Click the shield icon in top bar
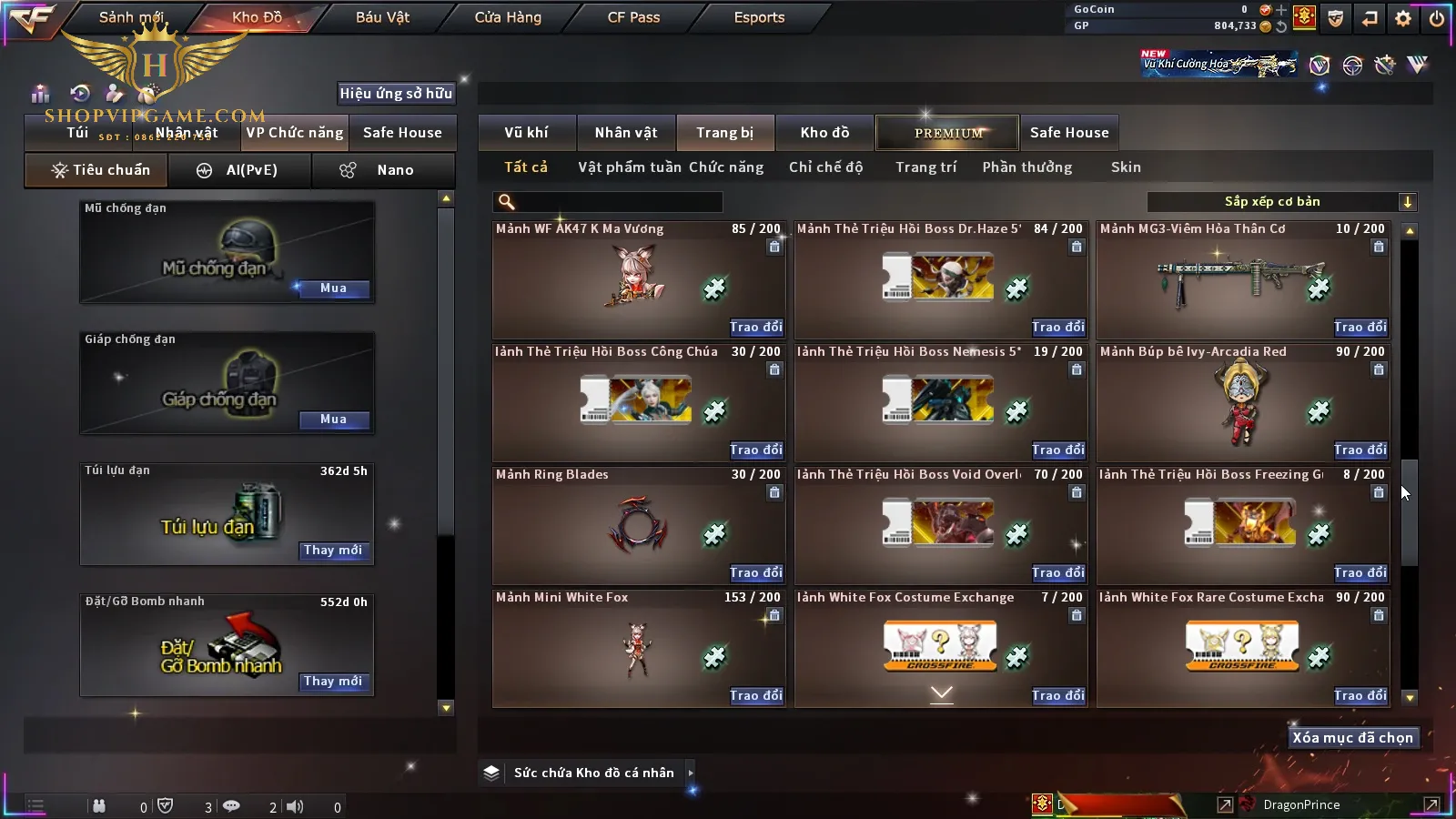The height and width of the screenshot is (819, 1456). (x=1336, y=17)
